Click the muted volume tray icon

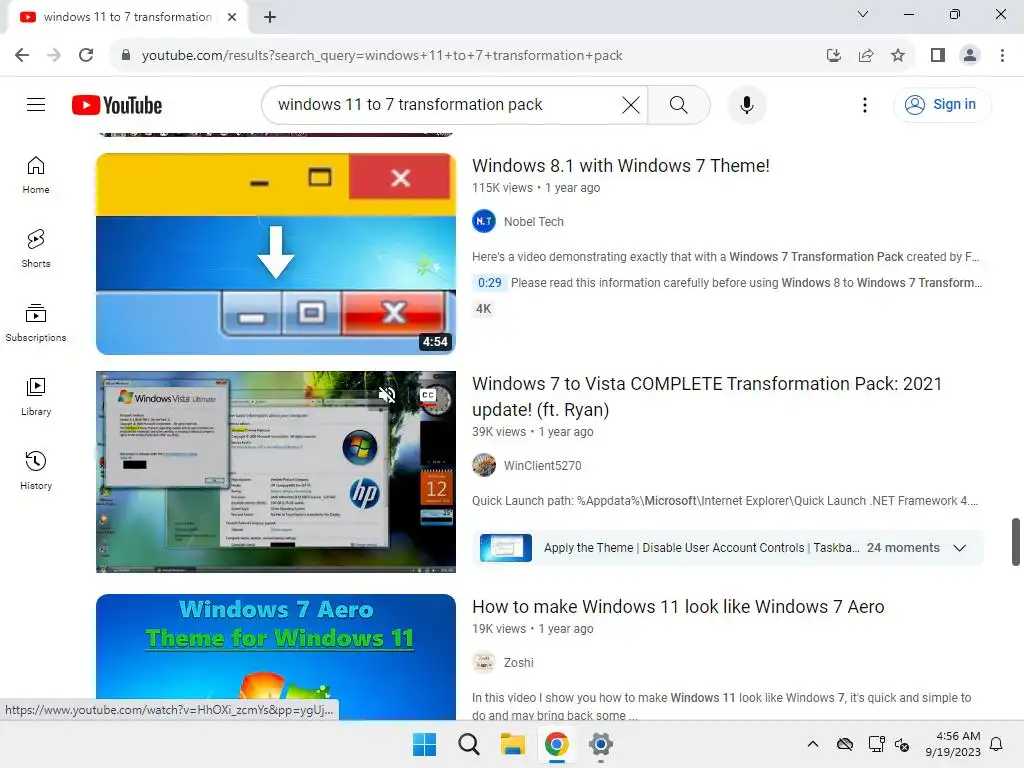coord(902,744)
